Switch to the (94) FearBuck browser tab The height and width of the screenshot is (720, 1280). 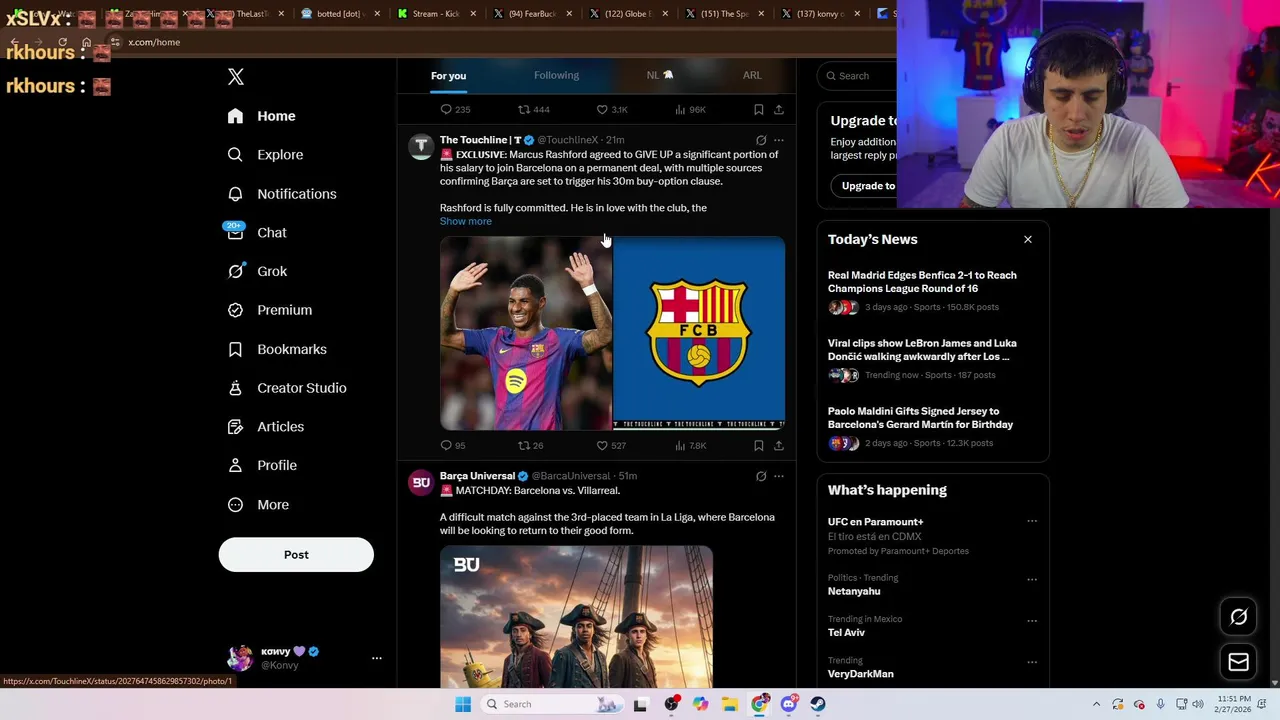pyautogui.click(x=535, y=14)
